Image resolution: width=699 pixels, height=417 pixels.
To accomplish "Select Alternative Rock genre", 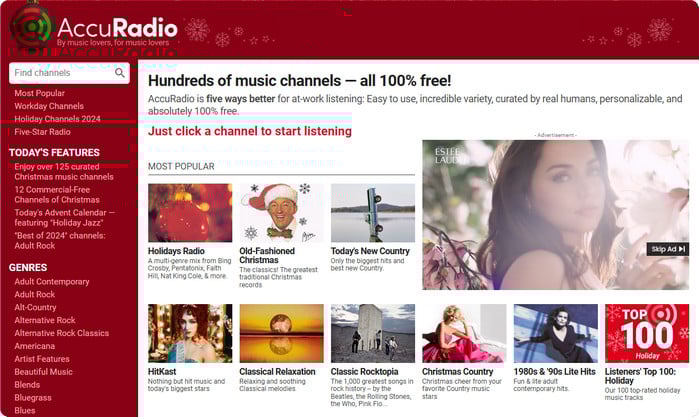I will pos(45,320).
